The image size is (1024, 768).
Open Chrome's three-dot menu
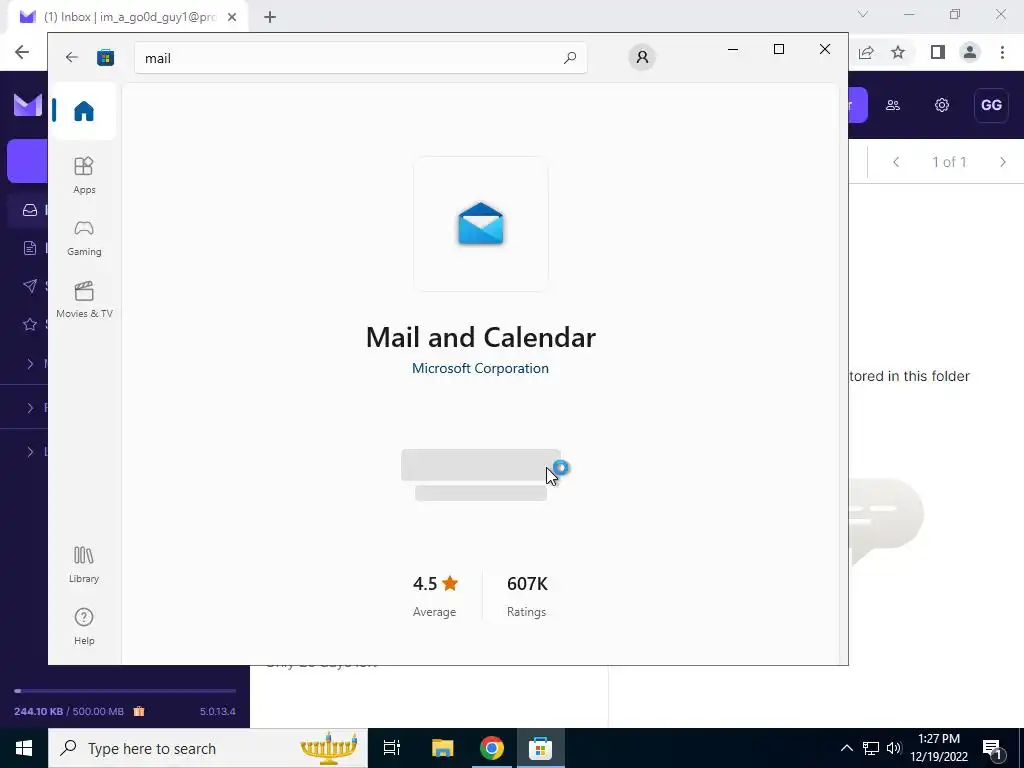pos(1002,52)
